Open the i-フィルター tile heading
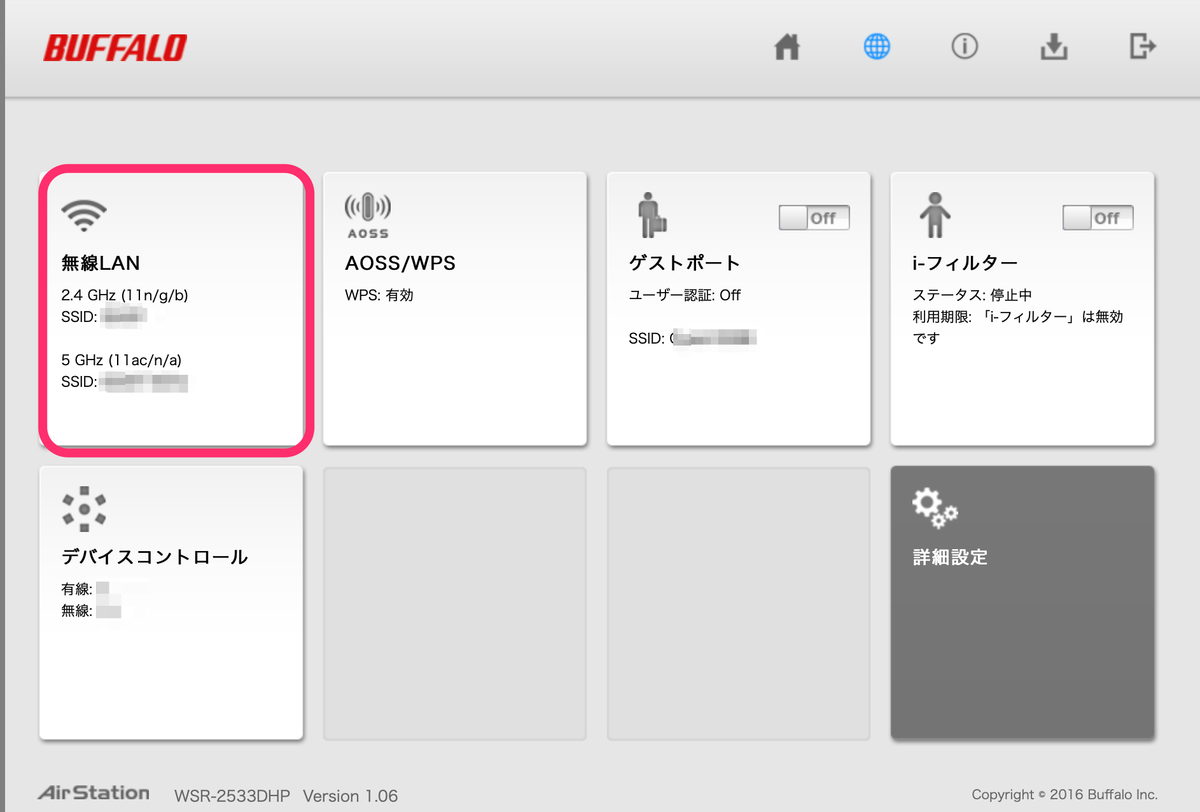Image resolution: width=1200 pixels, height=812 pixels. tap(965, 264)
